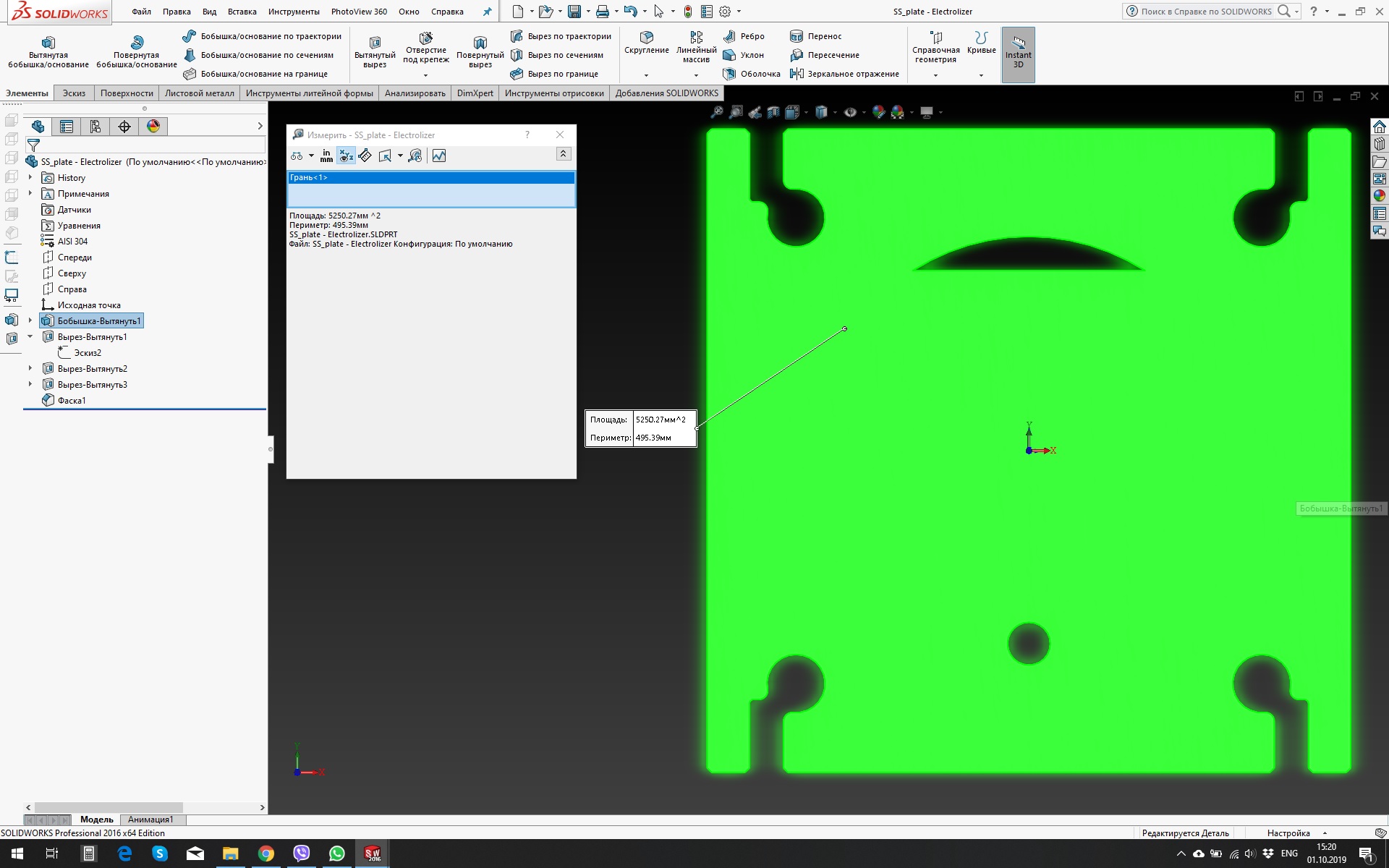Open the DisplayManager color sphere tab

pos(153,127)
